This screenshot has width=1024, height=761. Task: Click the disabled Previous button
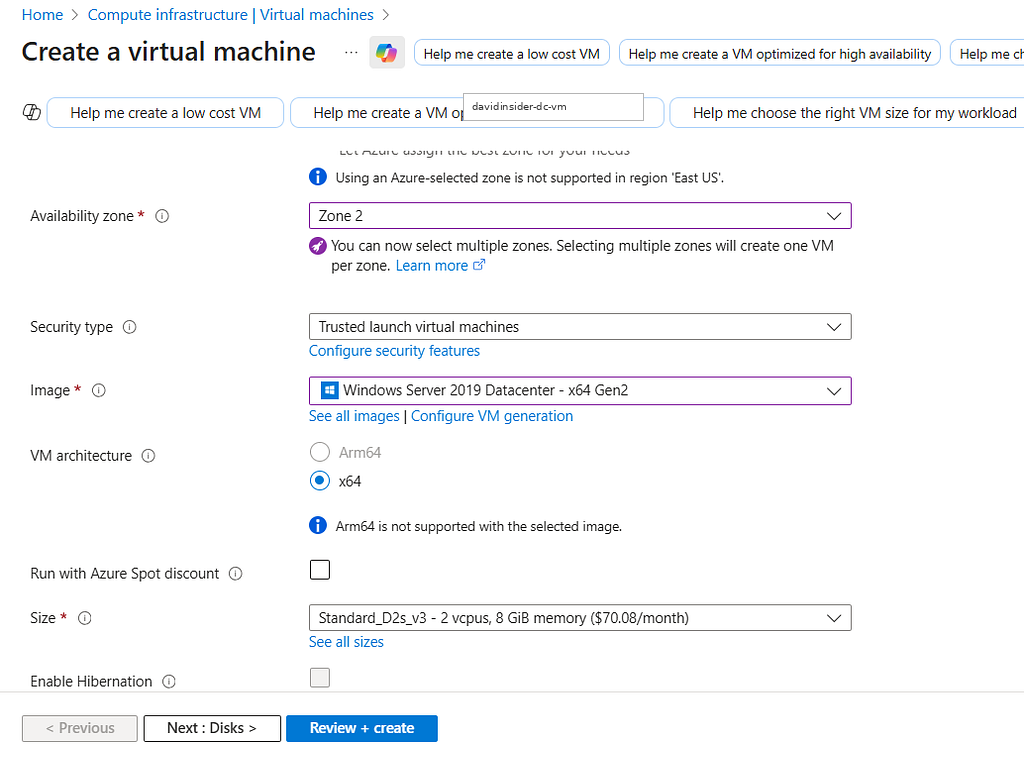[x=80, y=728]
